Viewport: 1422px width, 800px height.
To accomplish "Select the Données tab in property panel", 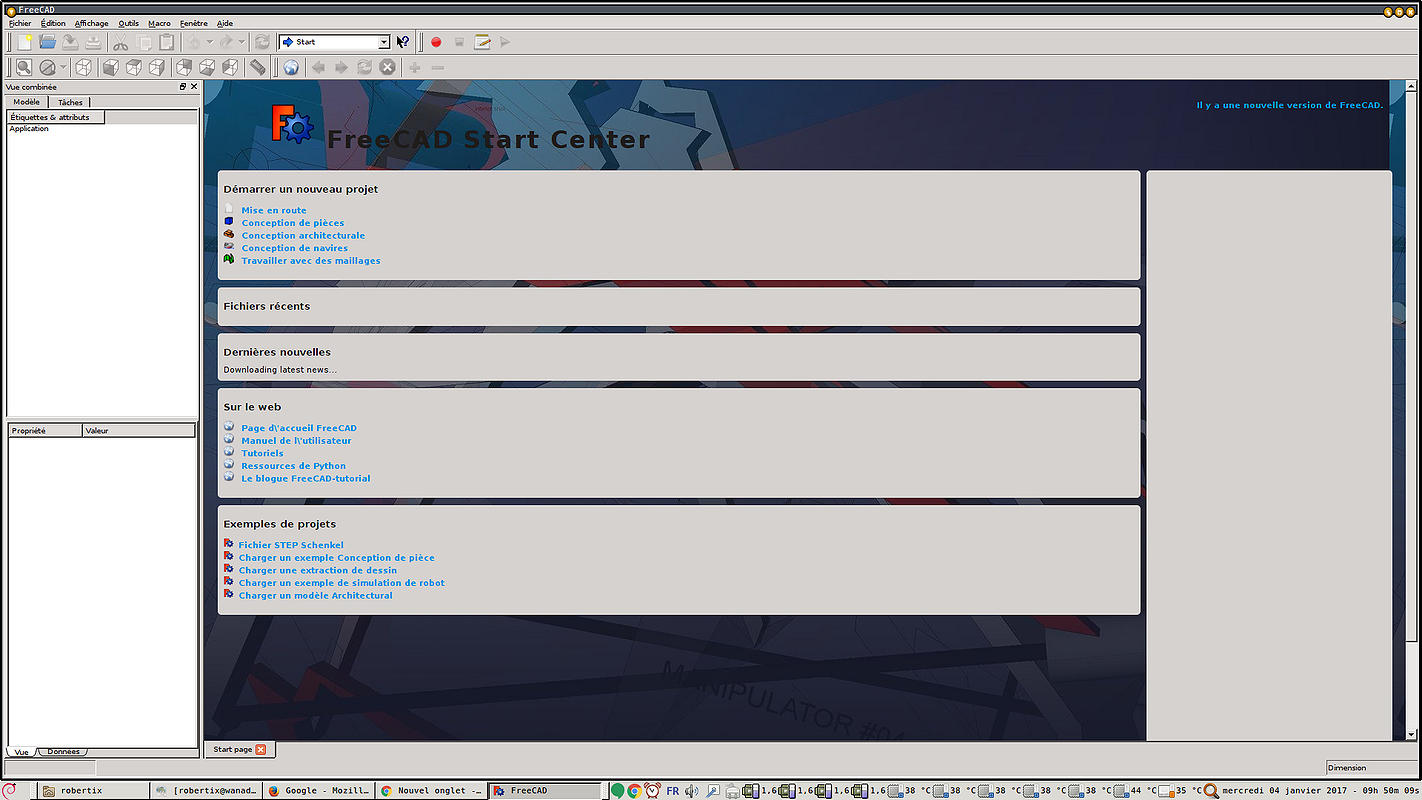I will click(64, 752).
